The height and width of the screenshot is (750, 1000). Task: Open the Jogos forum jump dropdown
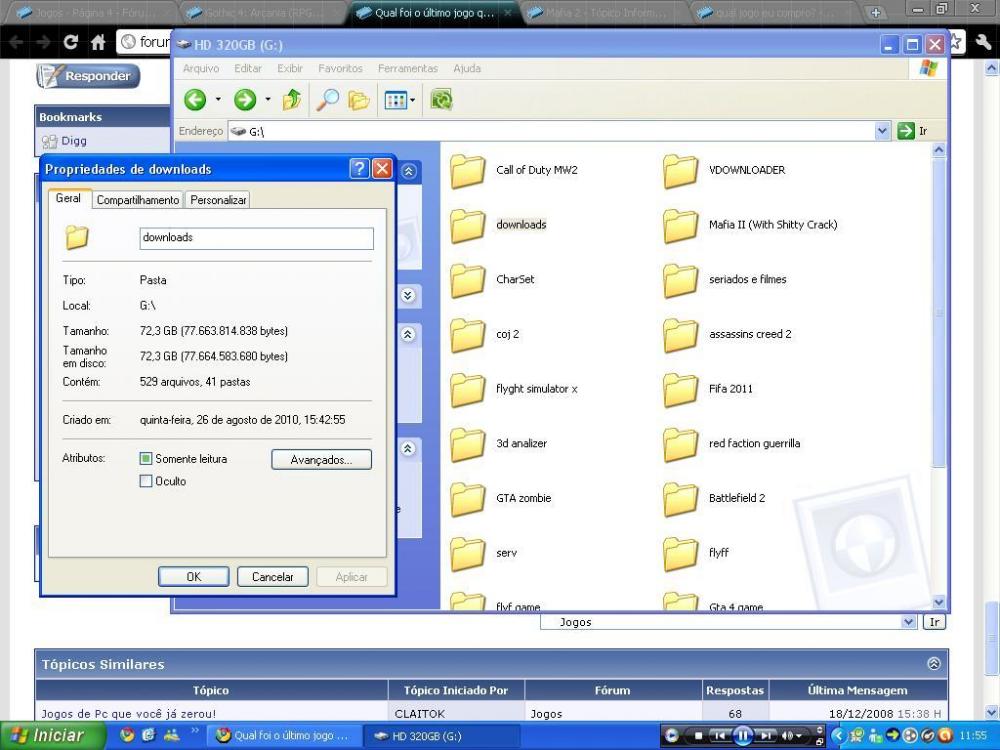(909, 622)
